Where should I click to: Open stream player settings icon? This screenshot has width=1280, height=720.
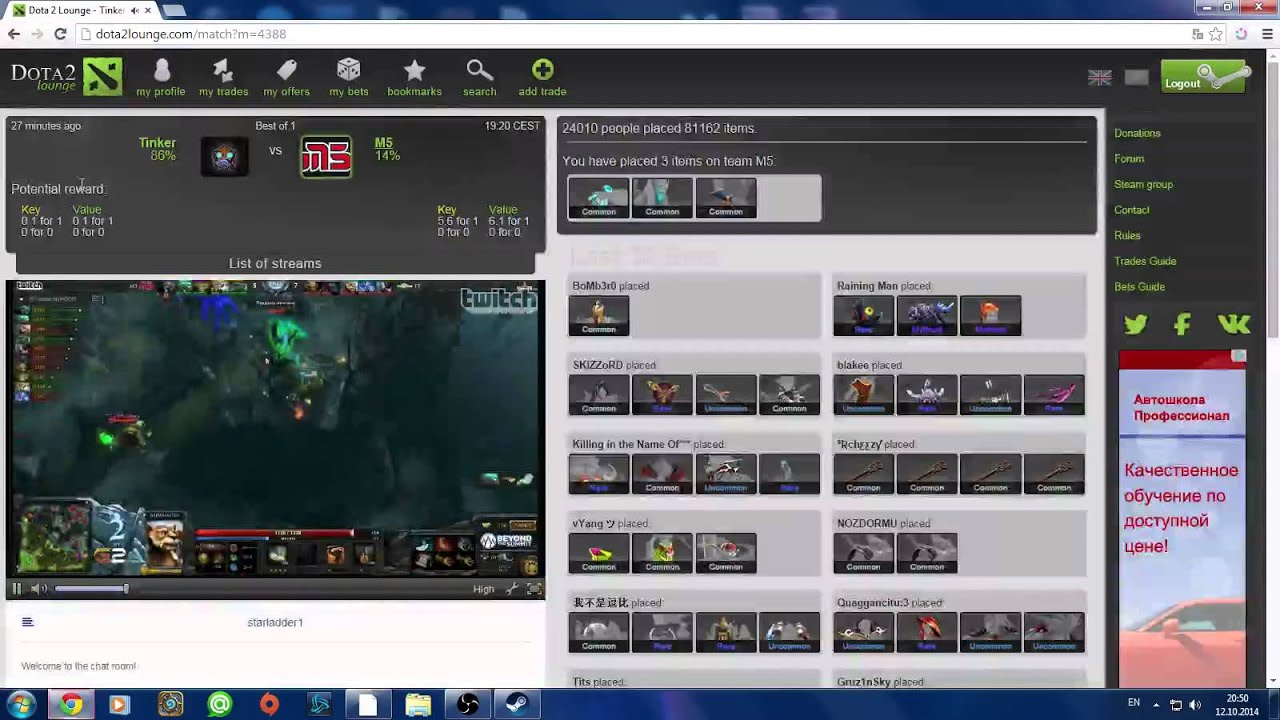point(512,589)
